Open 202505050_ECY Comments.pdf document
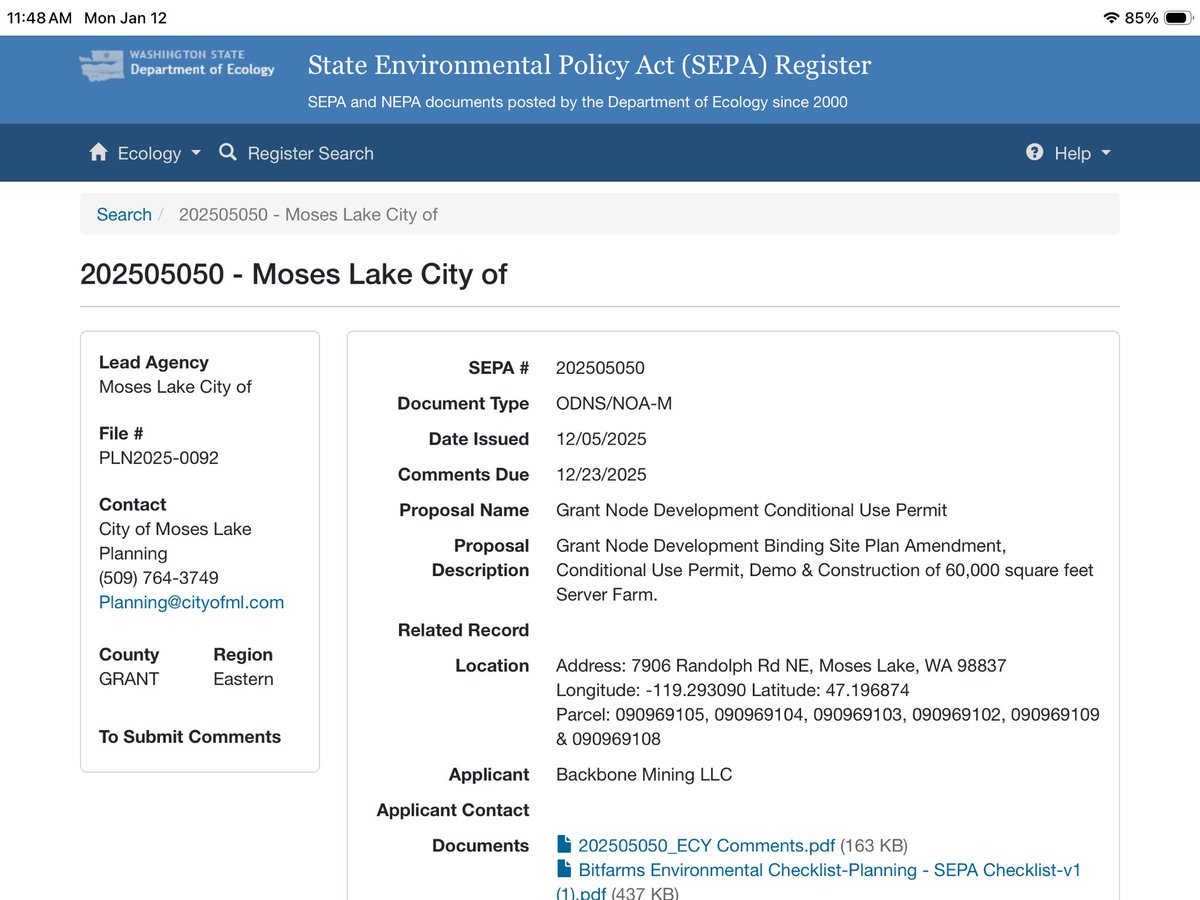 pyautogui.click(x=706, y=845)
